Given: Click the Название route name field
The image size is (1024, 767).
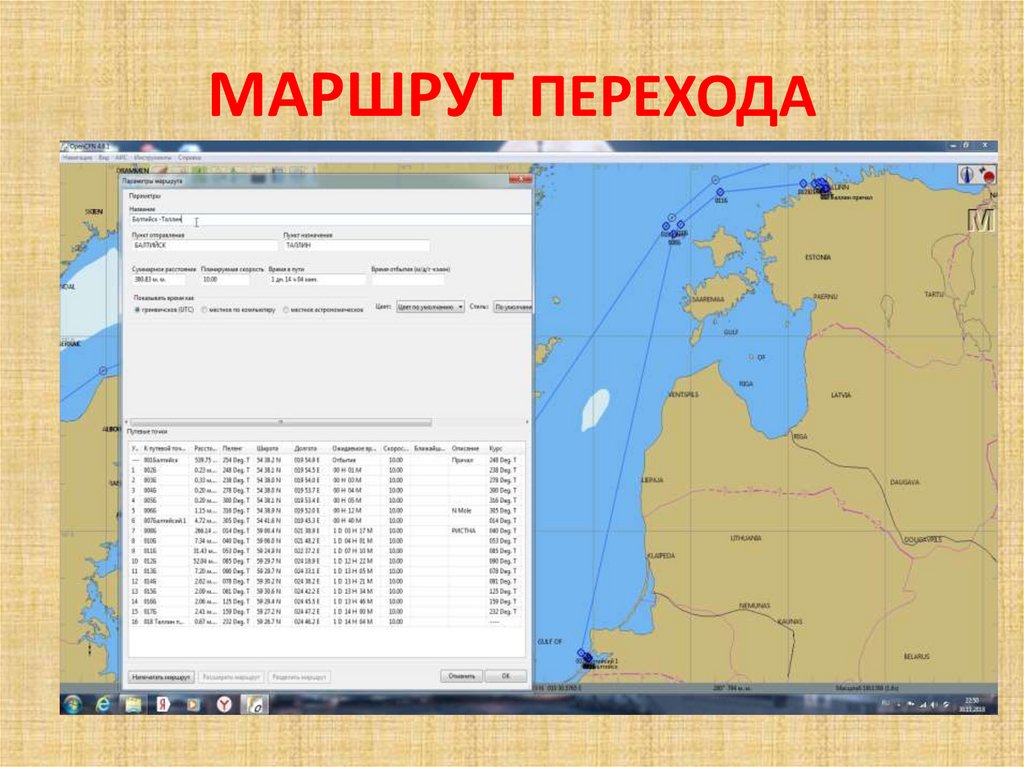Looking at the screenshot, I should click(x=330, y=220).
